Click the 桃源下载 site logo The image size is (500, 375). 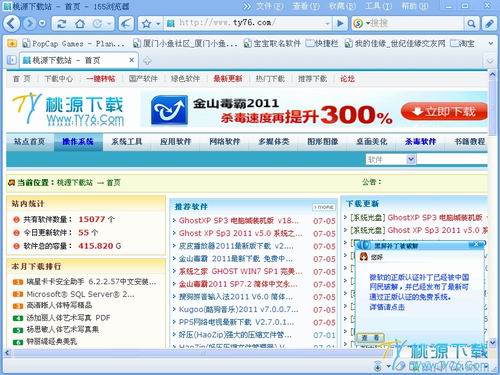[68, 109]
